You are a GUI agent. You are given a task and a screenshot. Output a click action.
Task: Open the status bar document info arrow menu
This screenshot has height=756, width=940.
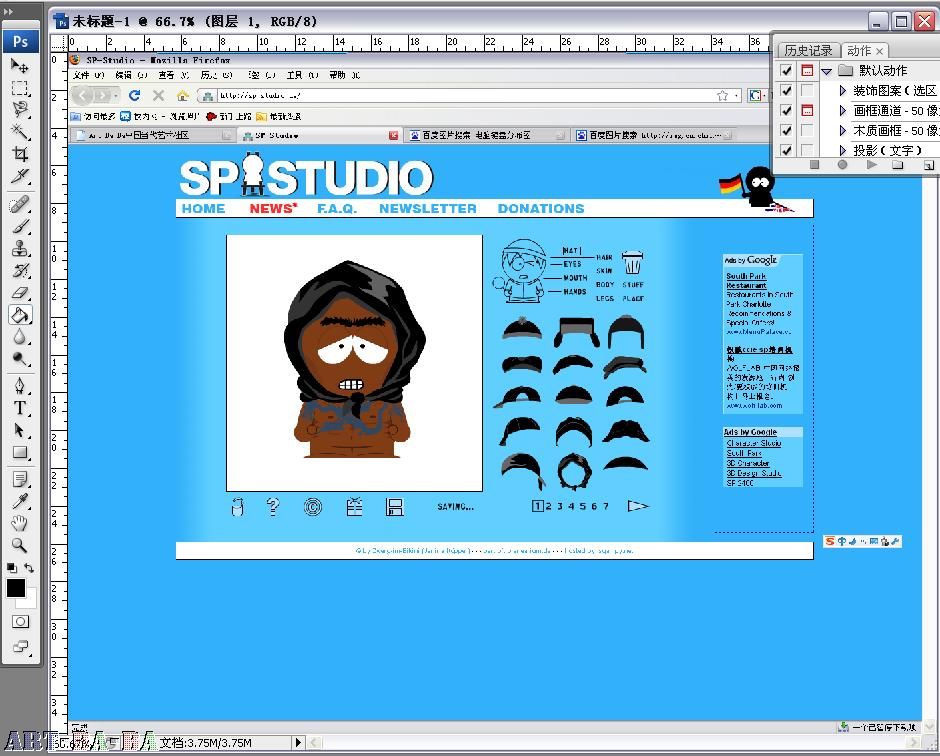click(298, 742)
